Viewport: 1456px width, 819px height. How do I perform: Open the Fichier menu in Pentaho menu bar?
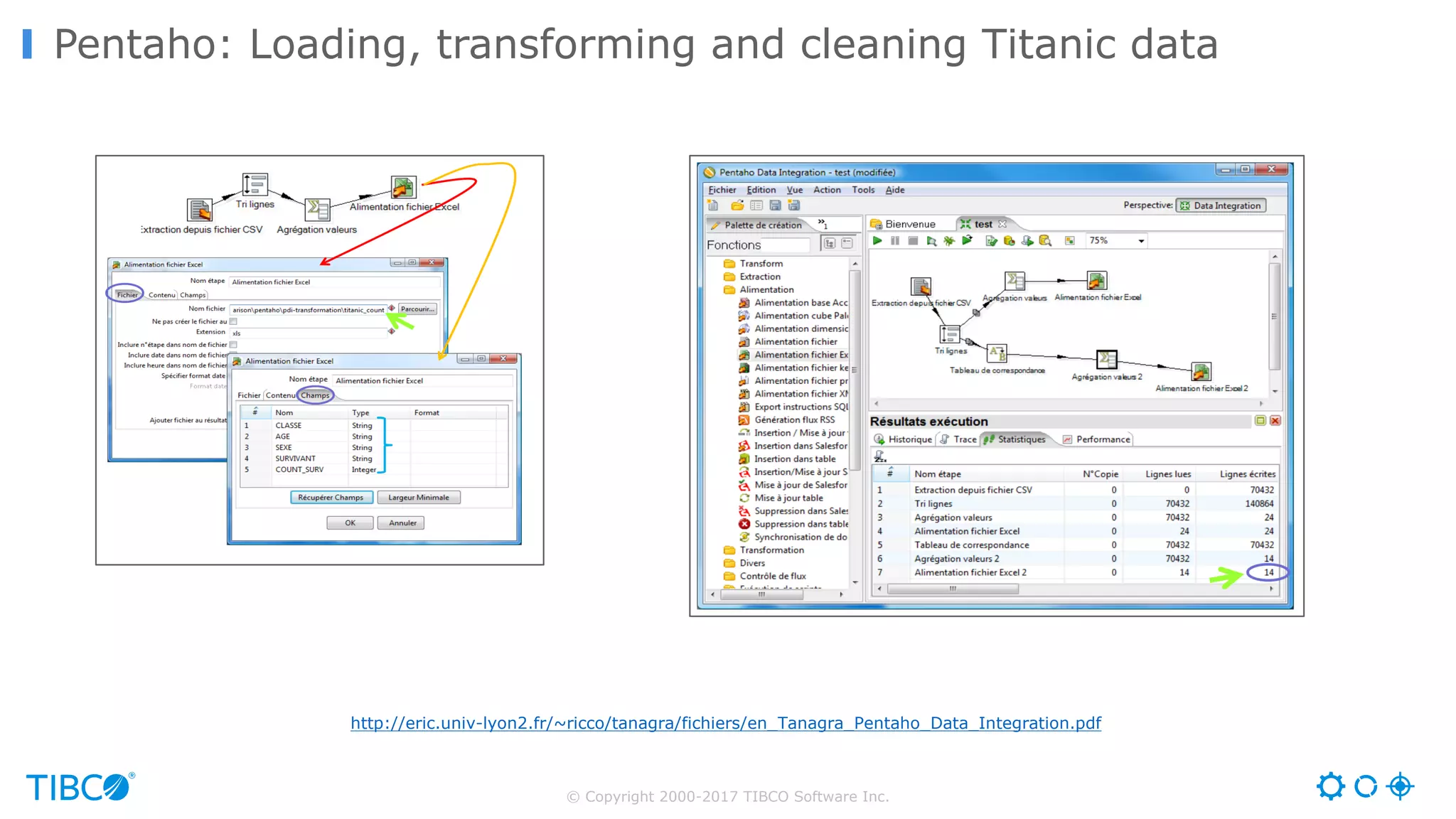pyautogui.click(x=722, y=190)
